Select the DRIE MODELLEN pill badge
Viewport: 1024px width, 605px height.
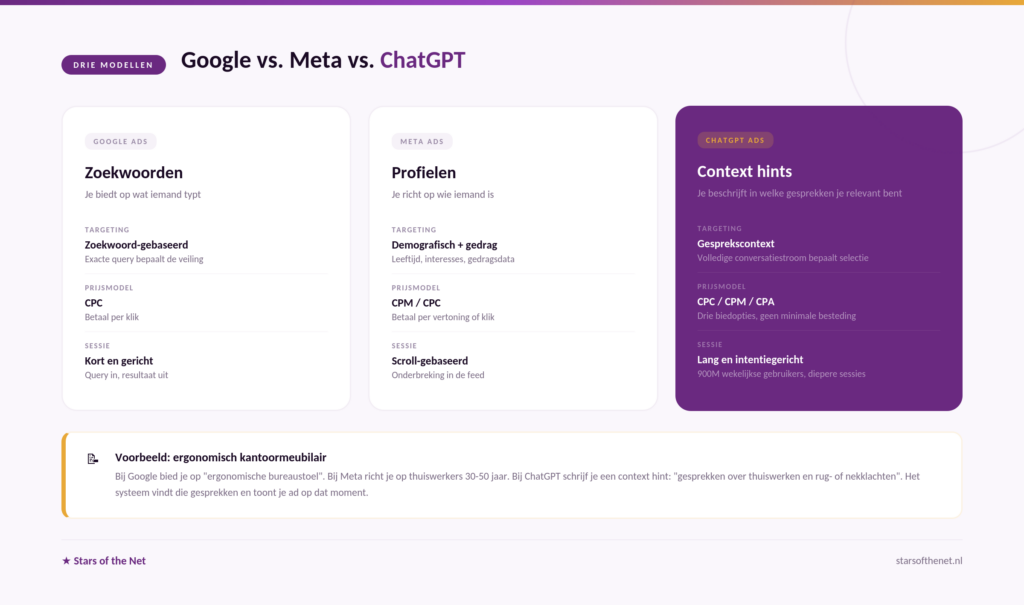(114, 65)
